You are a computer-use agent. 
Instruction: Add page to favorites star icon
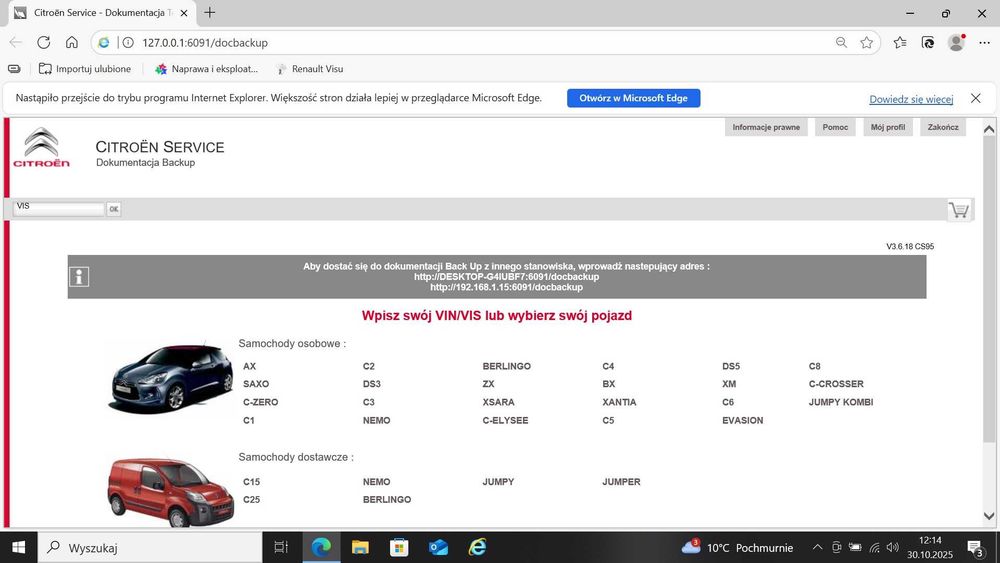point(866,43)
